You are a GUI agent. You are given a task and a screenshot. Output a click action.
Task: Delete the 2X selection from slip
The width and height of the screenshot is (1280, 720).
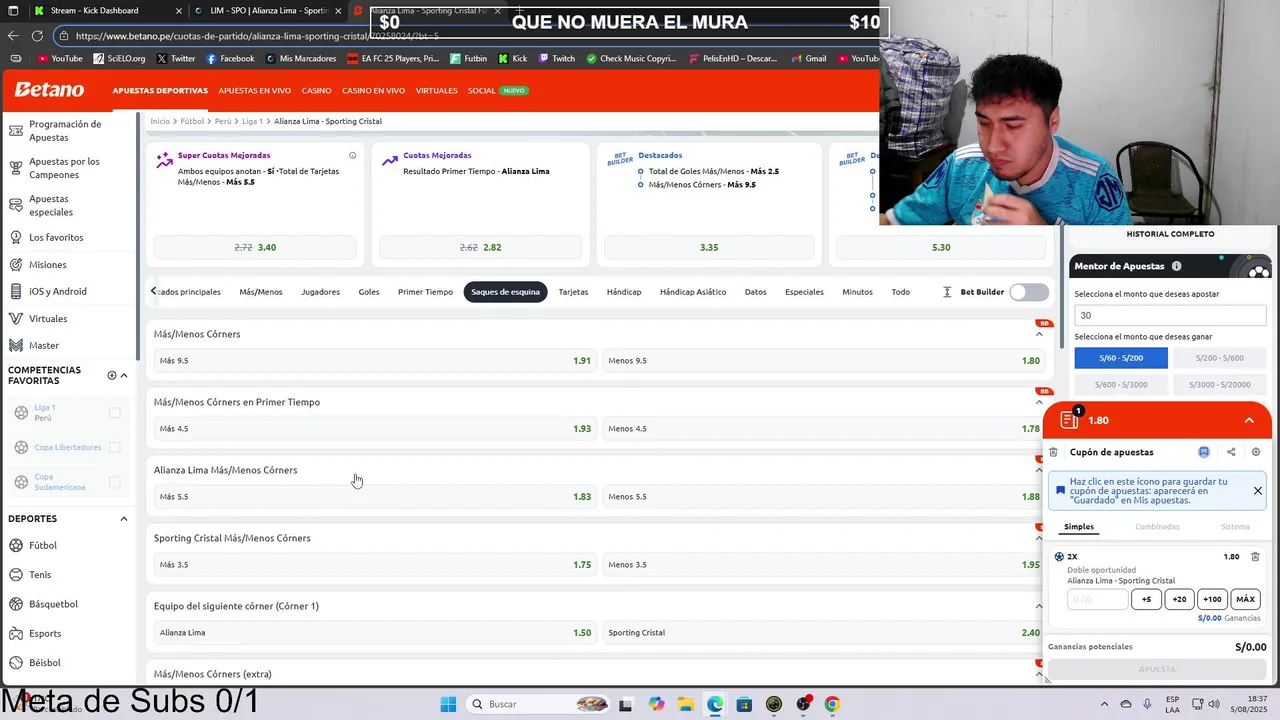(x=1256, y=557)
